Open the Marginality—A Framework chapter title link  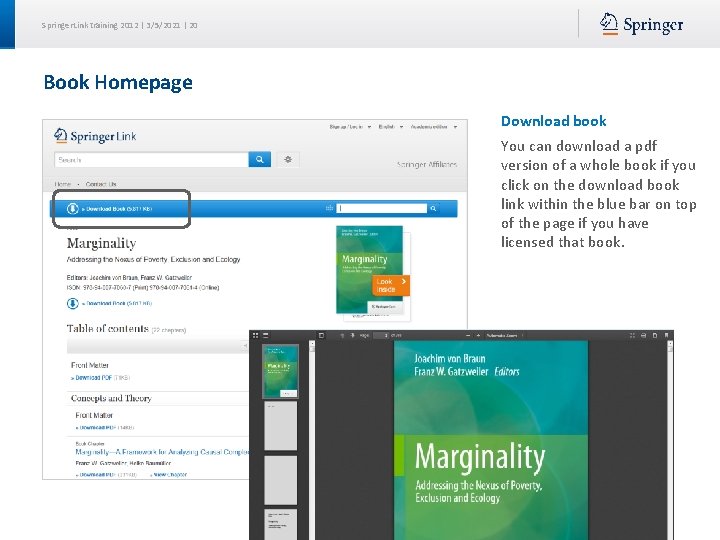(162, 452)
